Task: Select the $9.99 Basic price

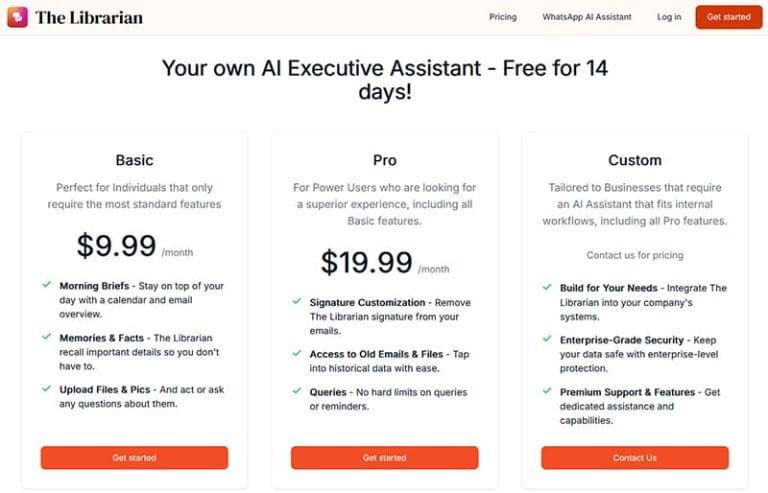Action: click(117, 246)
